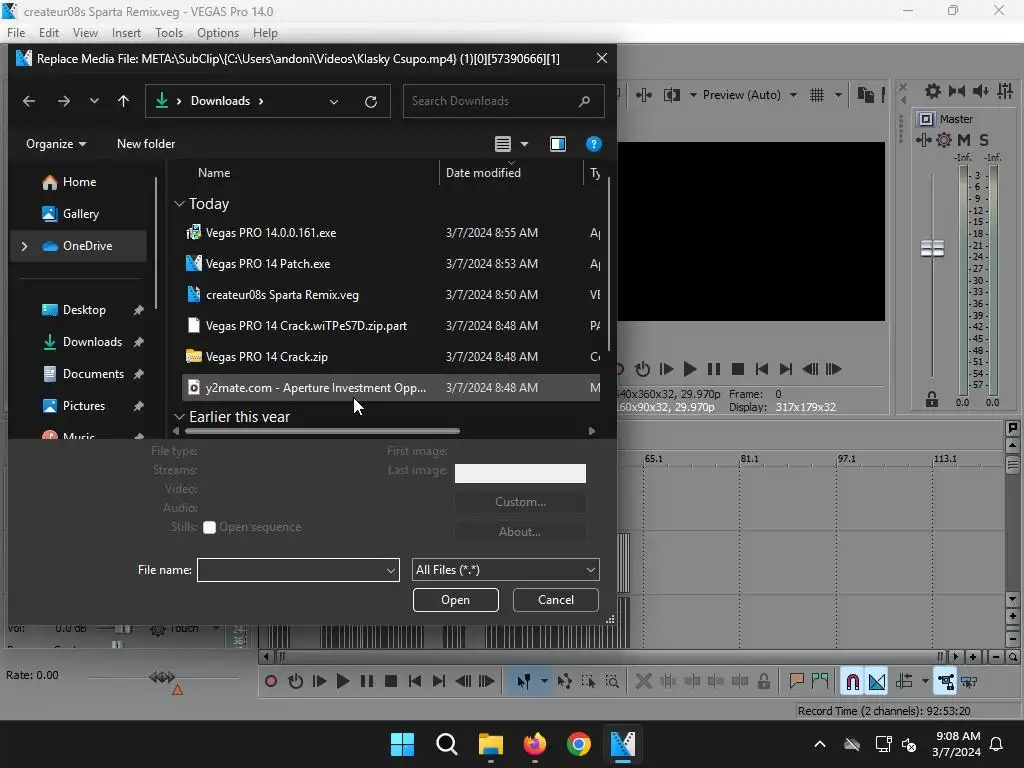This screenshot has width=1024, height=768.
Task: Click Play From Start in the timeline transport bar
Action: pos(319,681)
